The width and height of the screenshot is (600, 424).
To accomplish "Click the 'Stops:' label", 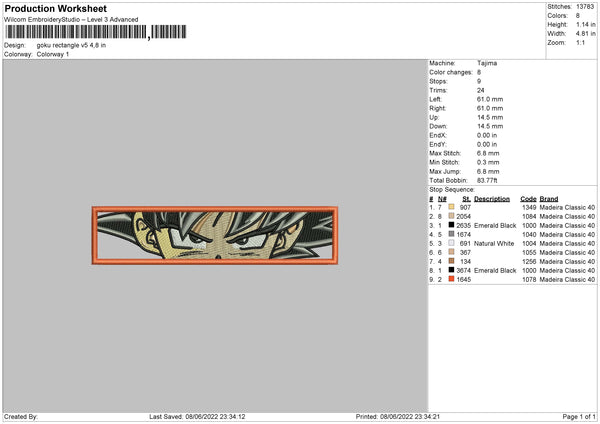I will [x=438, y=81].
